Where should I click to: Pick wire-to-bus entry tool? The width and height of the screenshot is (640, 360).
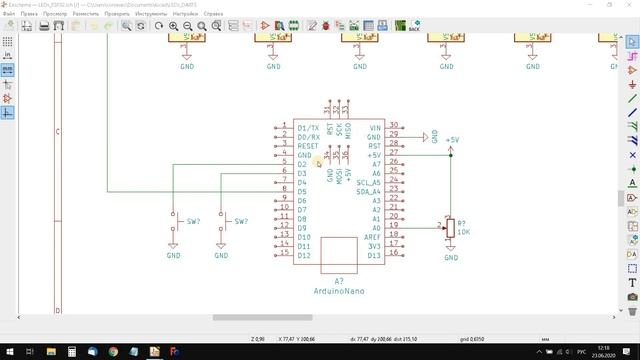pos(632,127)
